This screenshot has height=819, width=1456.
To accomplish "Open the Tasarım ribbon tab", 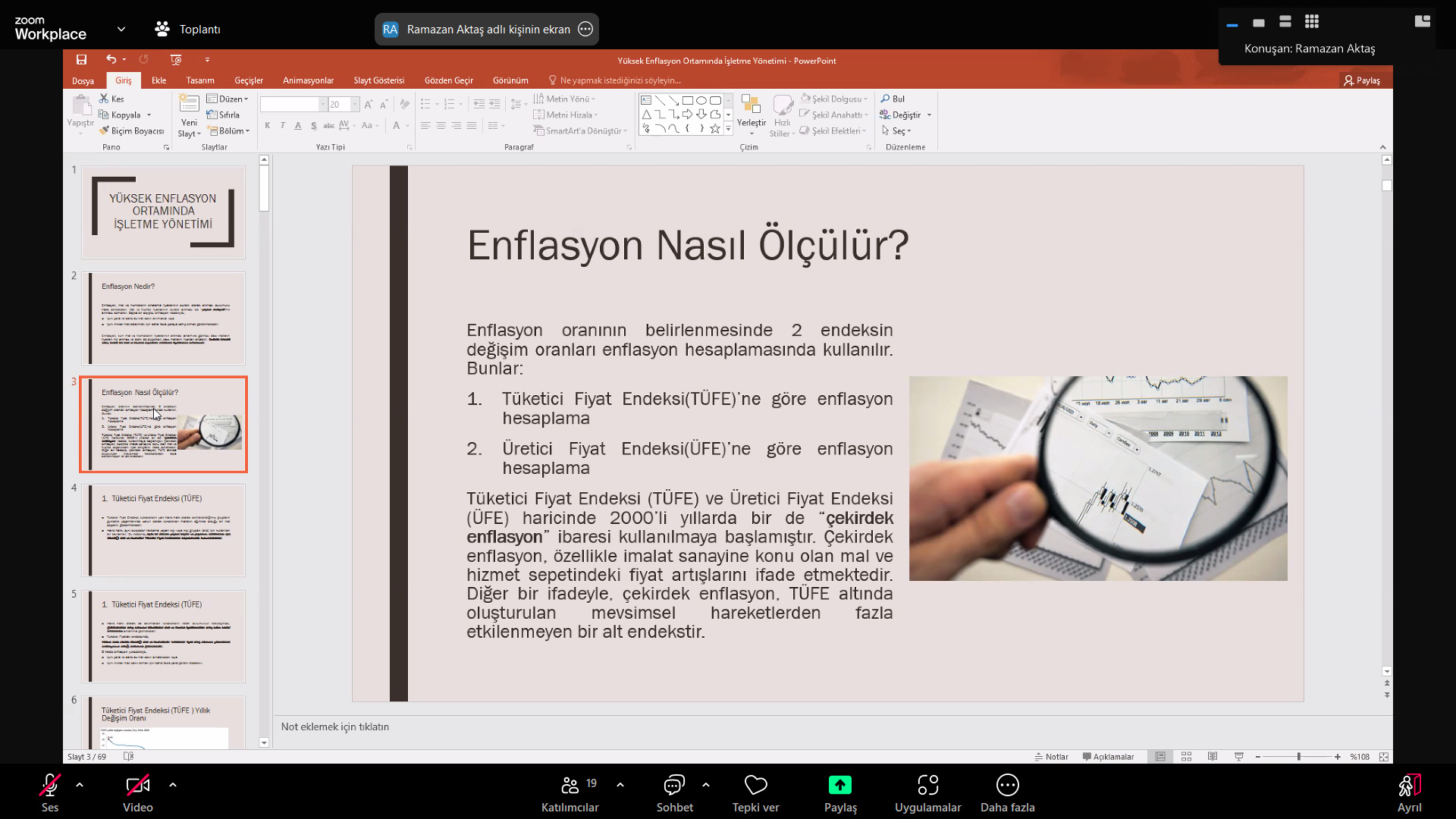I will [200, 80].
